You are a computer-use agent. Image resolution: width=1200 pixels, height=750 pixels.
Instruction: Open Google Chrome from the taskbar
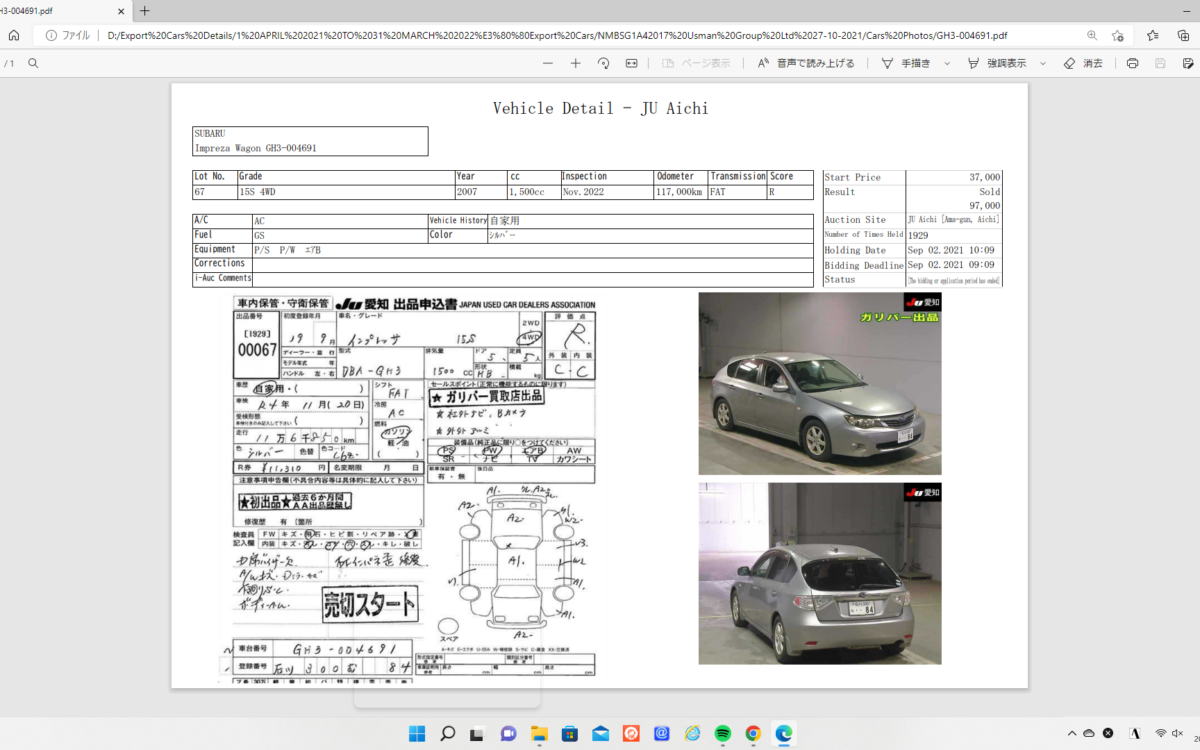point(753,733)
